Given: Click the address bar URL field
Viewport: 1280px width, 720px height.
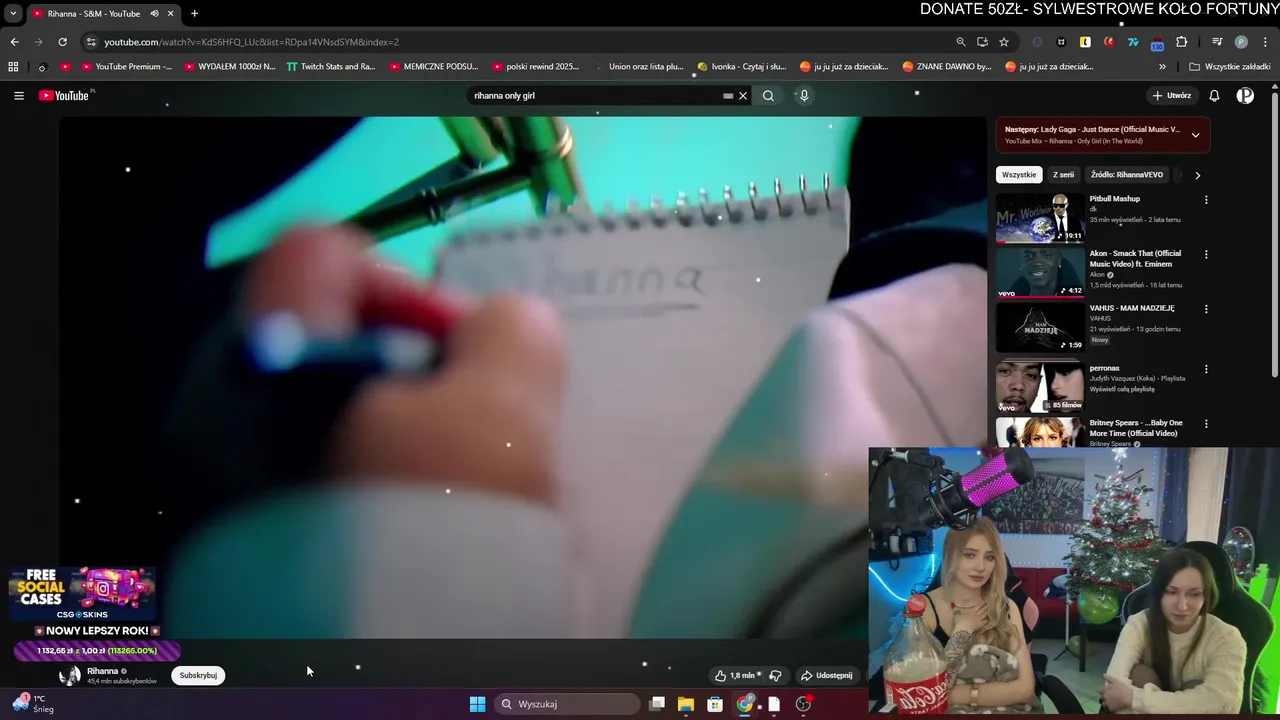Looking at the screenshot, I should tap(520, 42).
